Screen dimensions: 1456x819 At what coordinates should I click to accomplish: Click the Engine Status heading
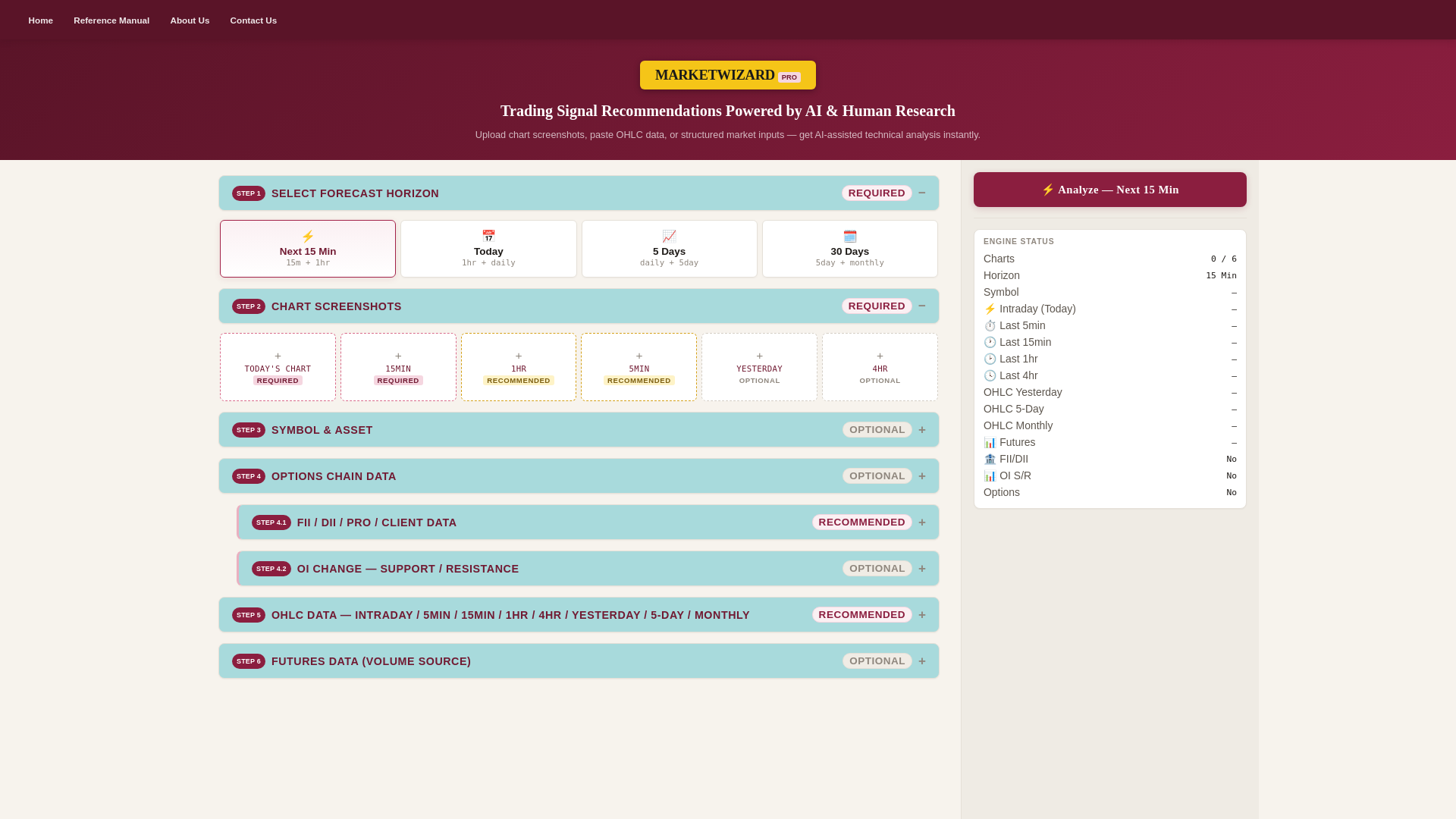tap(1018, 241)
